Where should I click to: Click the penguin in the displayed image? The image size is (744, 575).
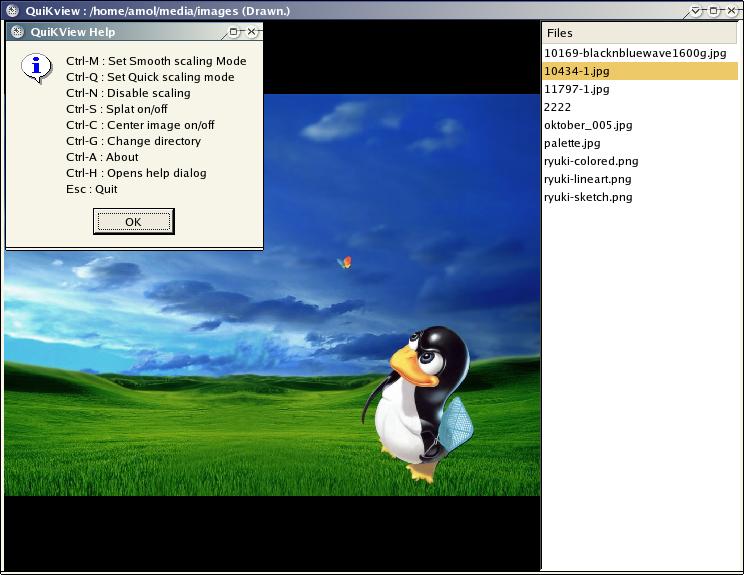coord(418,403)
